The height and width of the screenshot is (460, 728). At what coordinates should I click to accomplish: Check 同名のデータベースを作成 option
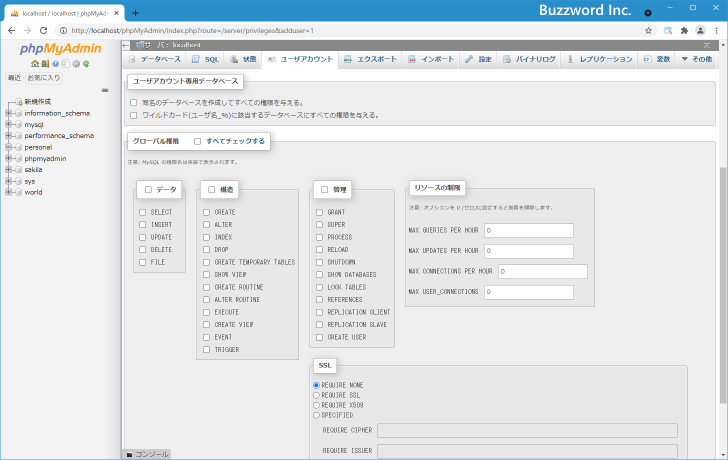[134, 103]
